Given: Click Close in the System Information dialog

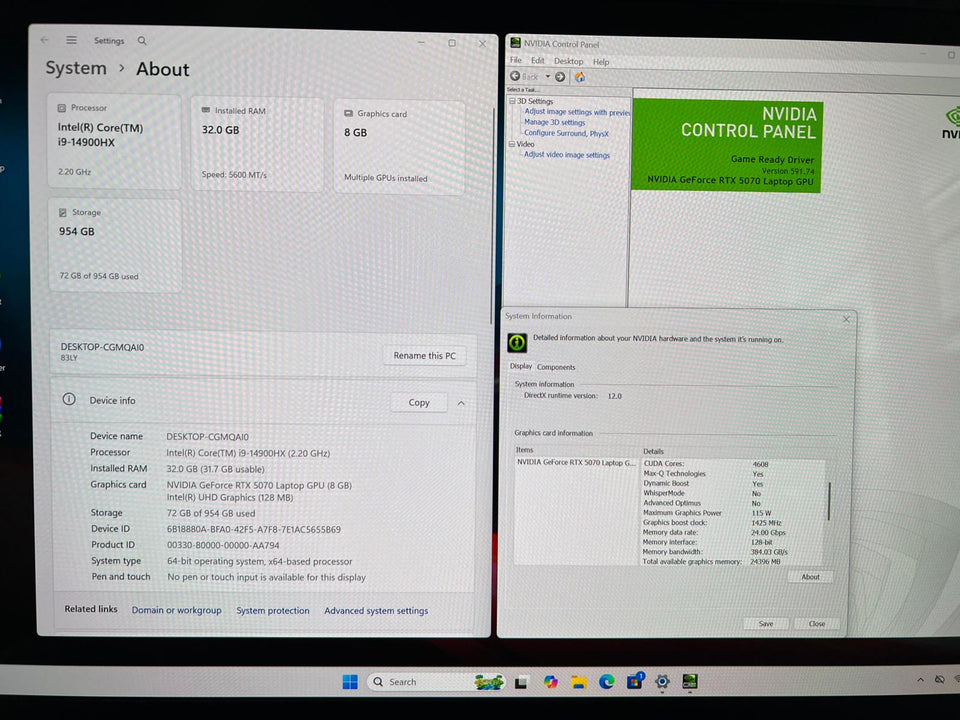Looking at the screenshot, I should click(817, 623).
